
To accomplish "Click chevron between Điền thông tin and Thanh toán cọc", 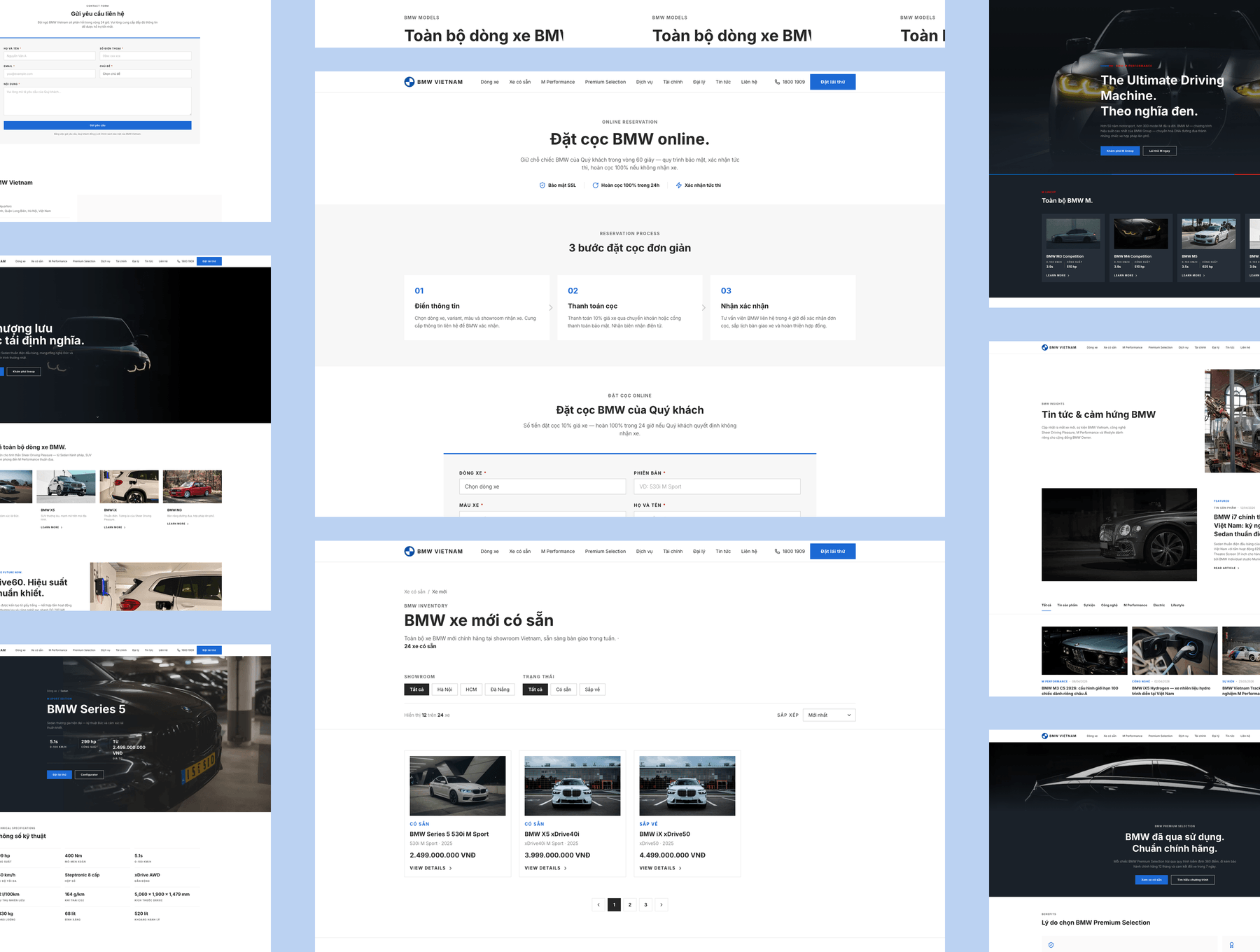I will (x=551, y=307).
